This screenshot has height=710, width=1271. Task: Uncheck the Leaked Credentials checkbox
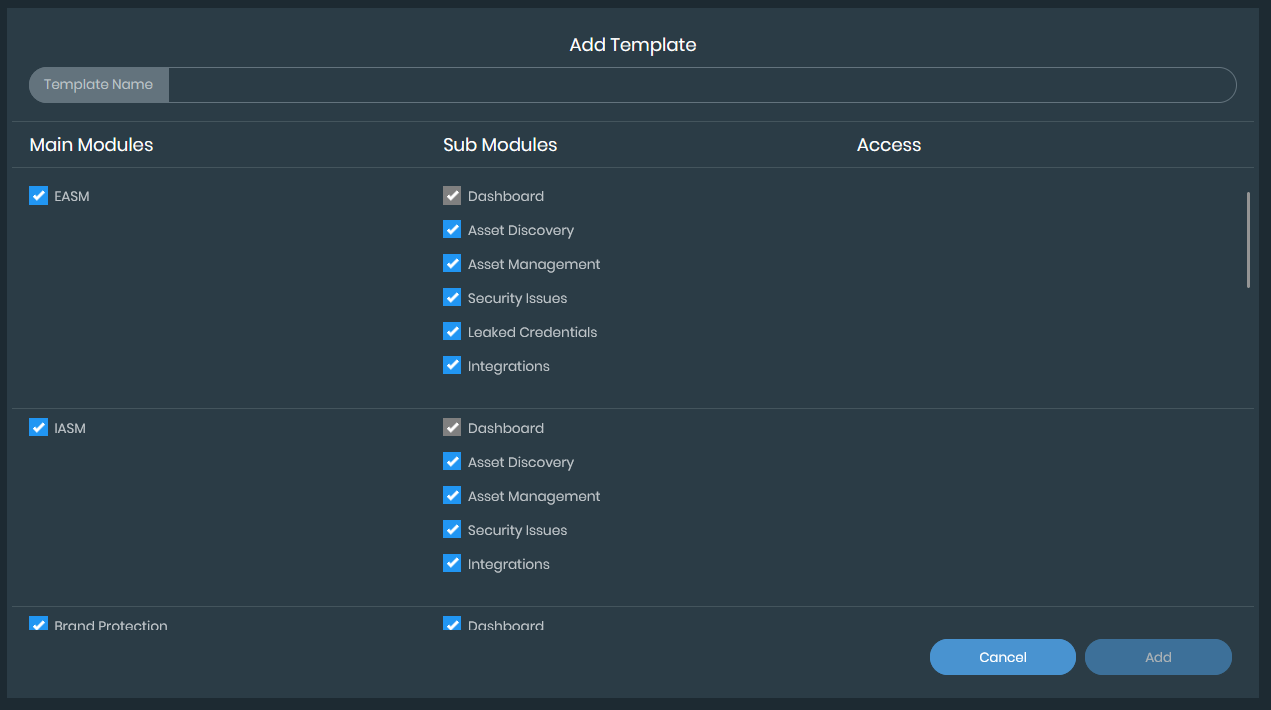452,332
